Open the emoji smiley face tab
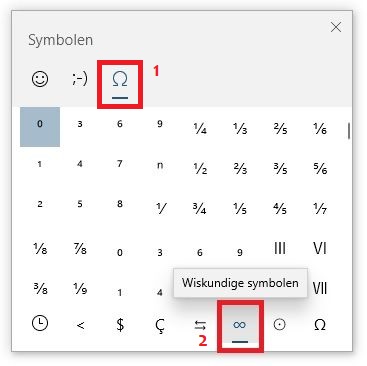Image resolution: width=367 pixels, height=366 pixels. (40, 79)
